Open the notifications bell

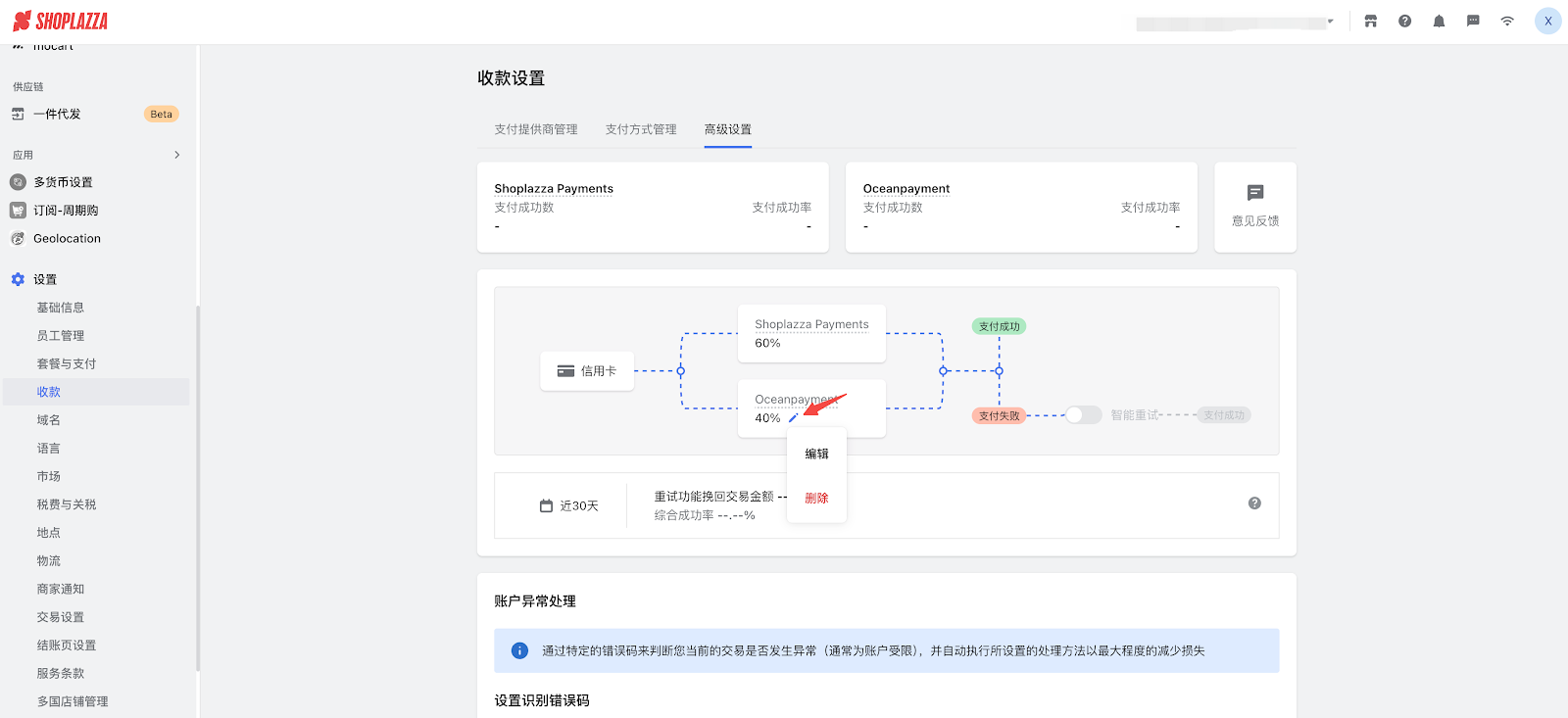[x=1439, y=21]
